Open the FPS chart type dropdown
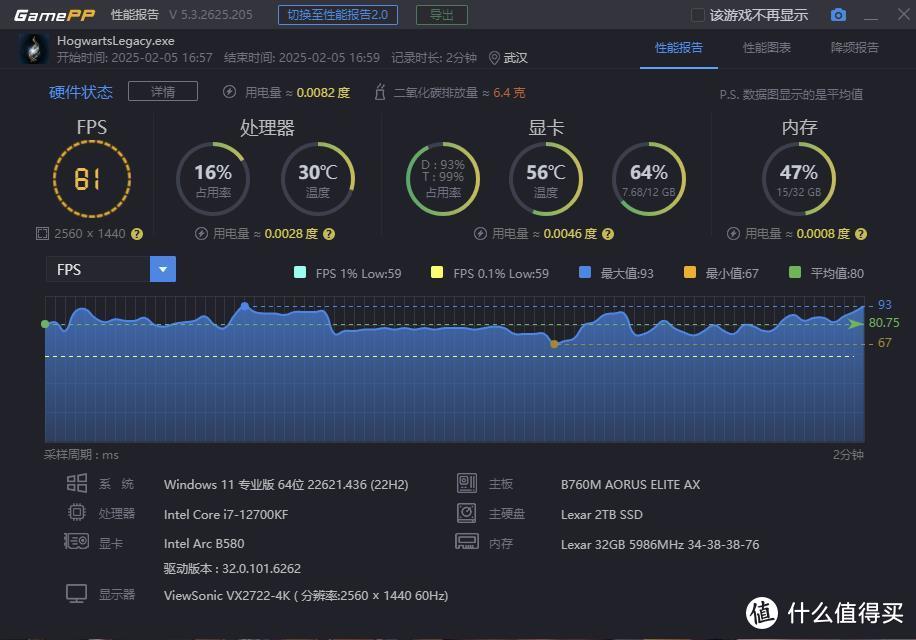 pyautogui.click(x=111, y=269)
